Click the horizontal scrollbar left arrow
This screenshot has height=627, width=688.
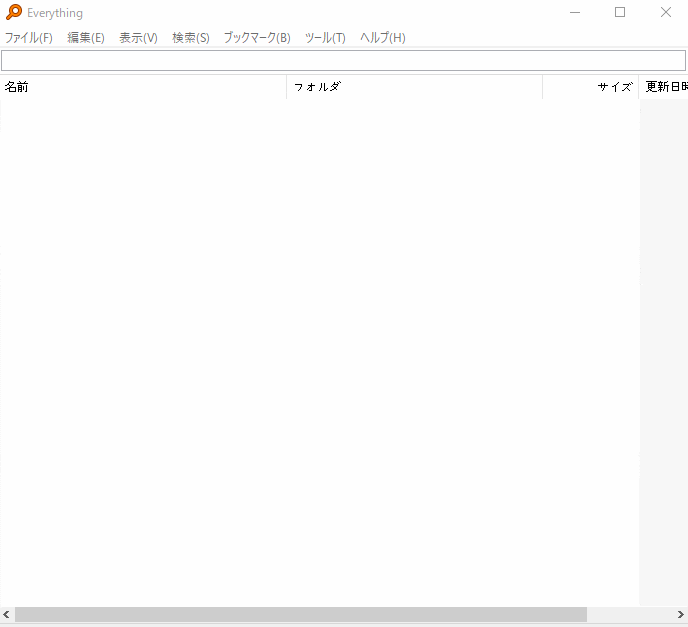coord(6,614)
